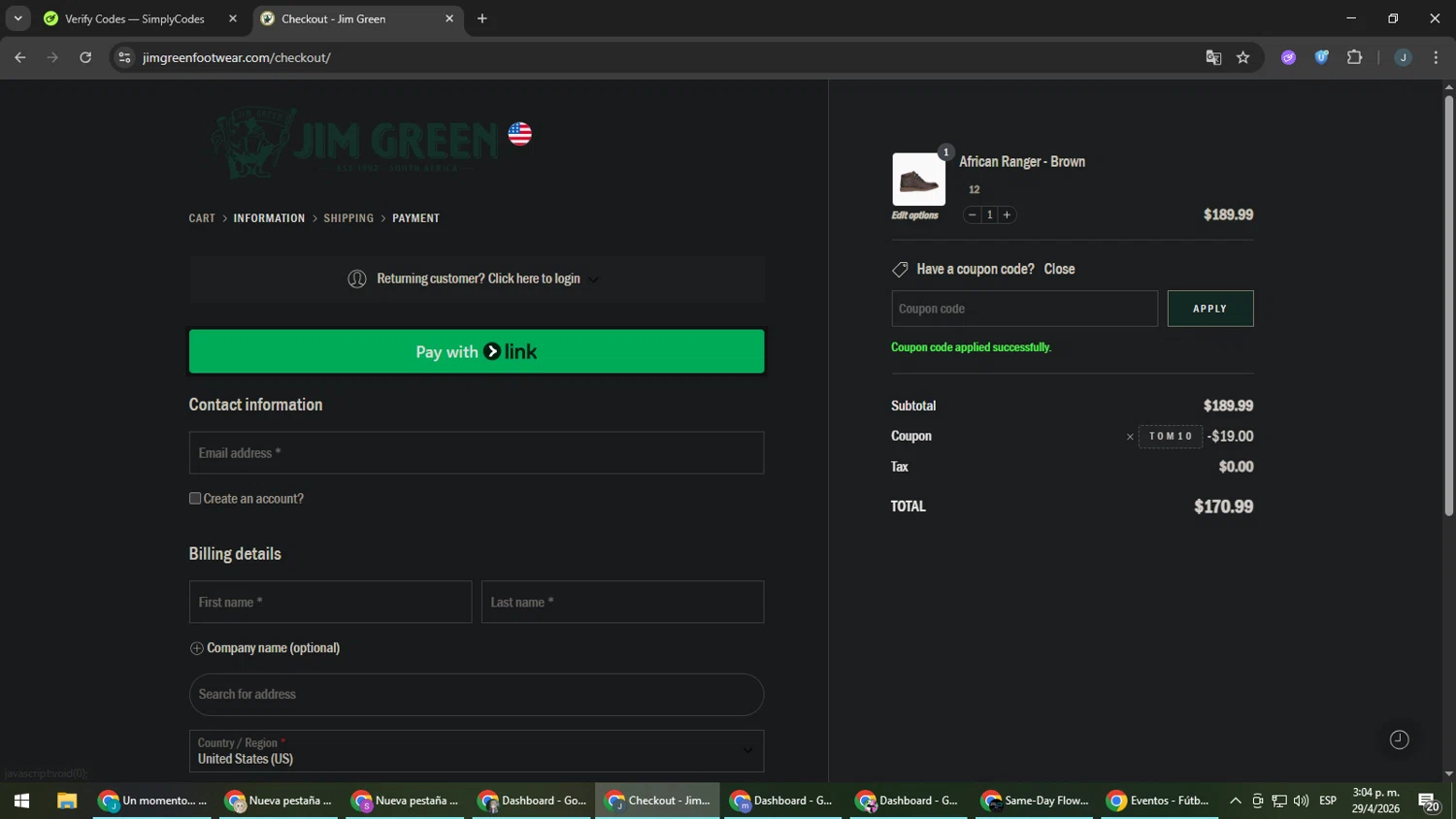The image size is (1456, 819).
Task: Close the Checkout - Jim Green tab
Action: (449, 18)
